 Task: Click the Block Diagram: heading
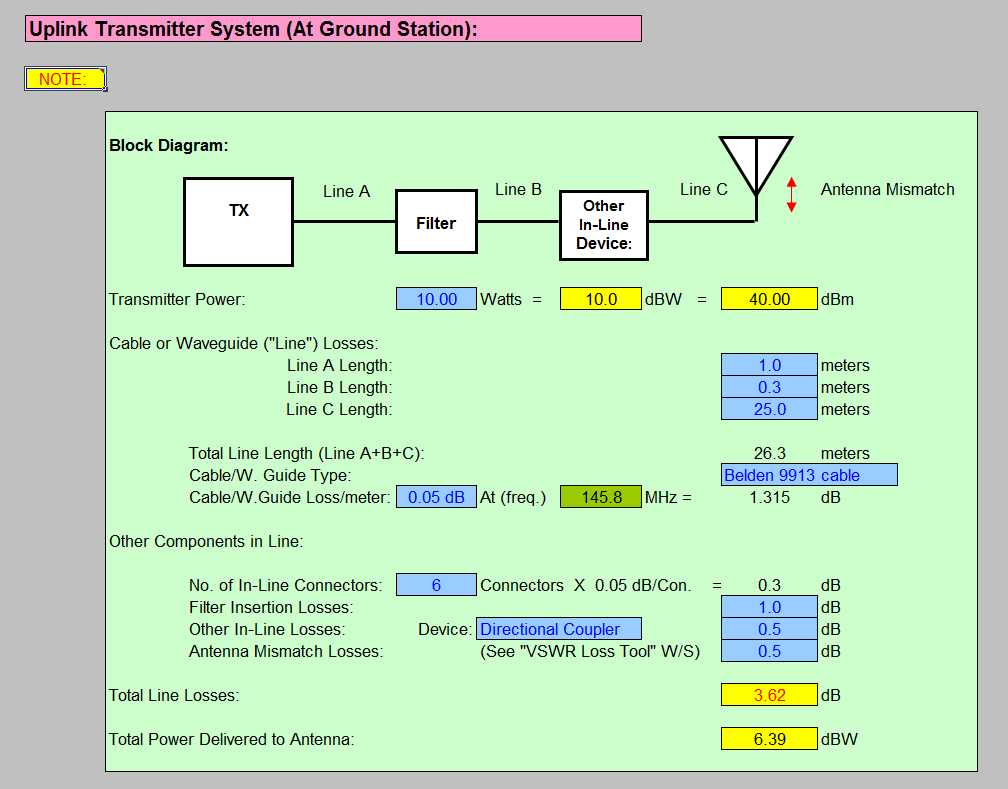click(x=168, y=145)
